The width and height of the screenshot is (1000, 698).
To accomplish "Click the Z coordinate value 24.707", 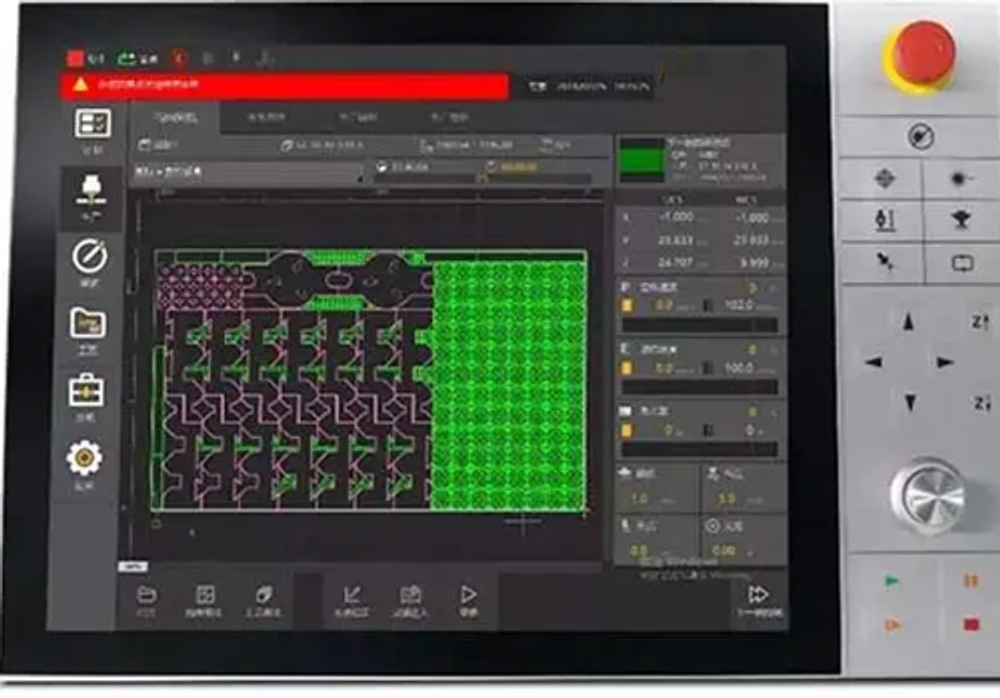I will [676, 262].
